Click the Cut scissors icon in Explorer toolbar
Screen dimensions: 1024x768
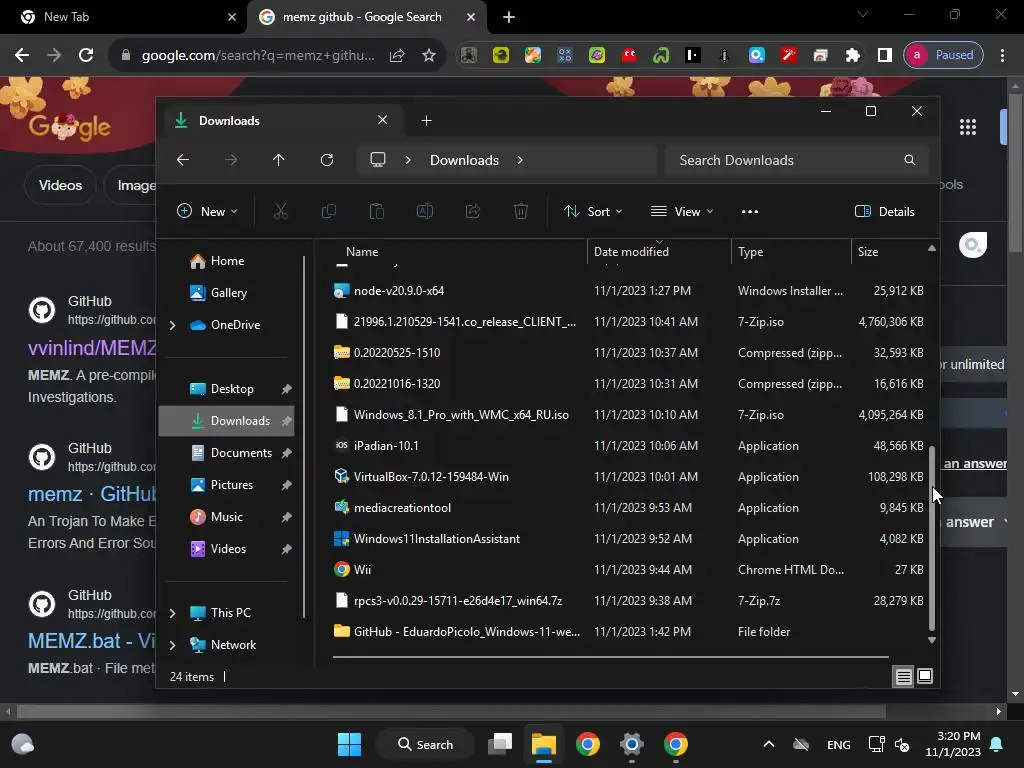click(280, 211)
